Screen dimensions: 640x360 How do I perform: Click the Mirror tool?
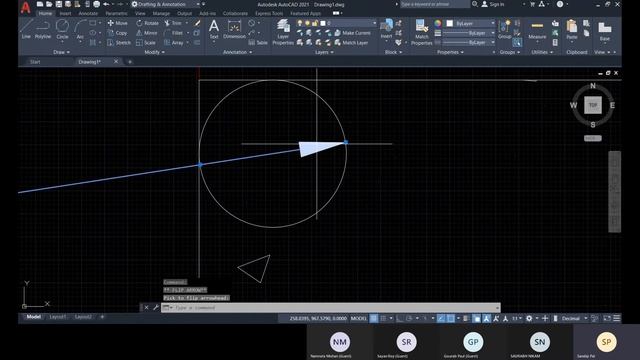(147, 33)
